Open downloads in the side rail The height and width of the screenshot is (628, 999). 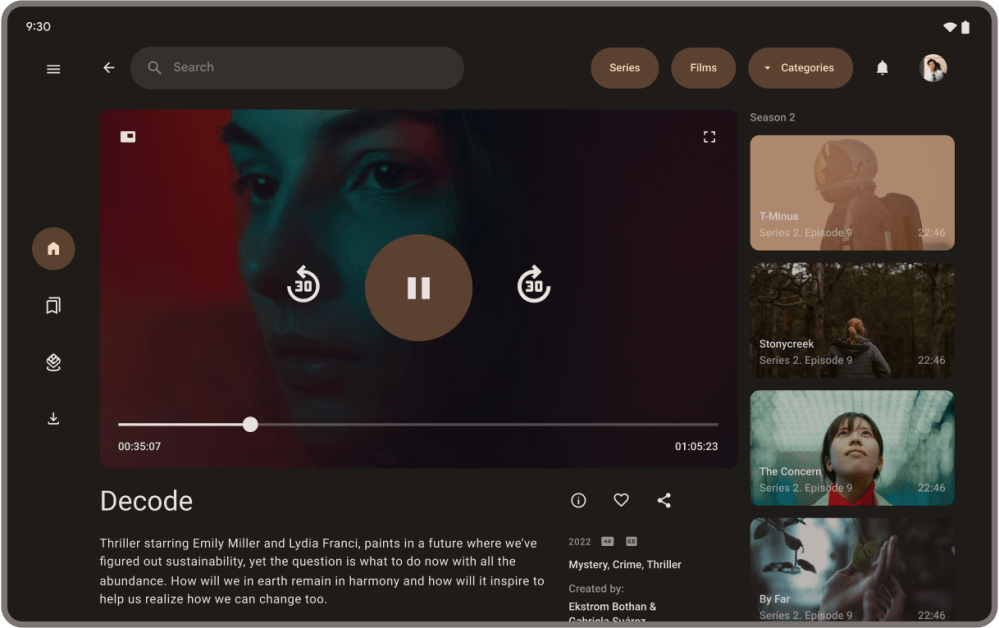(x=53, y=418)
